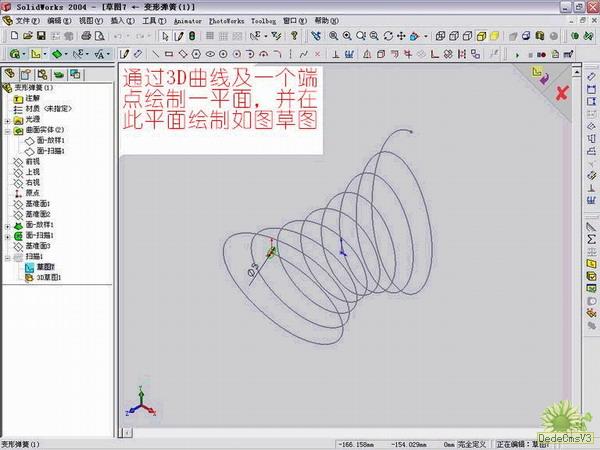
Task: Click the zoom to fit icon
Action: [332, 36]
